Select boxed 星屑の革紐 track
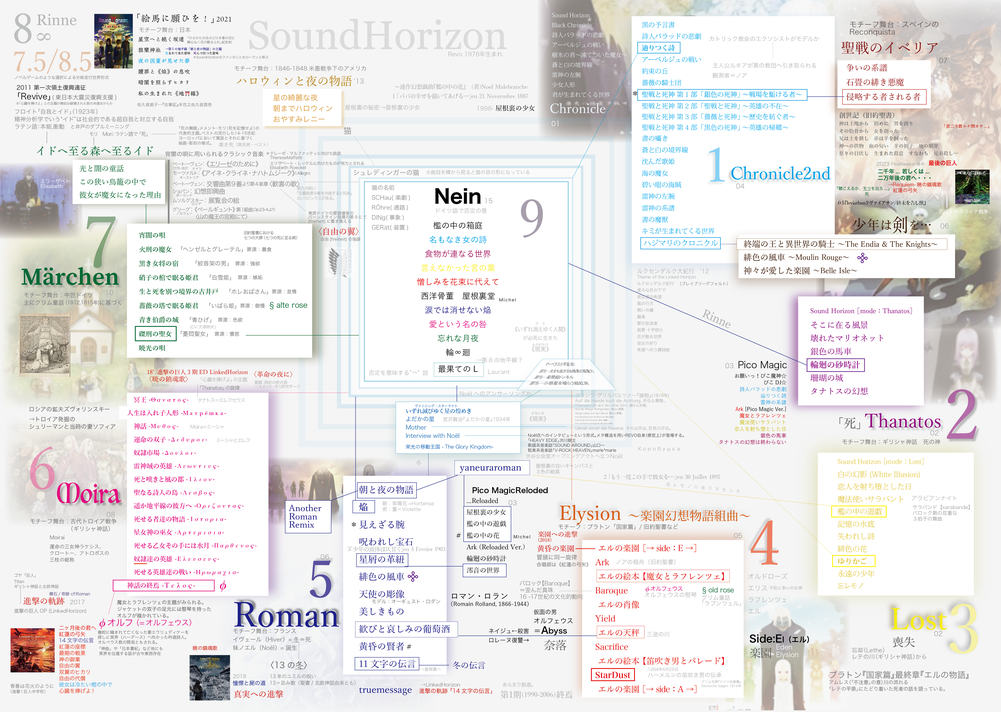Viewport: 1001px width, 712px height. tap(381, 559)
